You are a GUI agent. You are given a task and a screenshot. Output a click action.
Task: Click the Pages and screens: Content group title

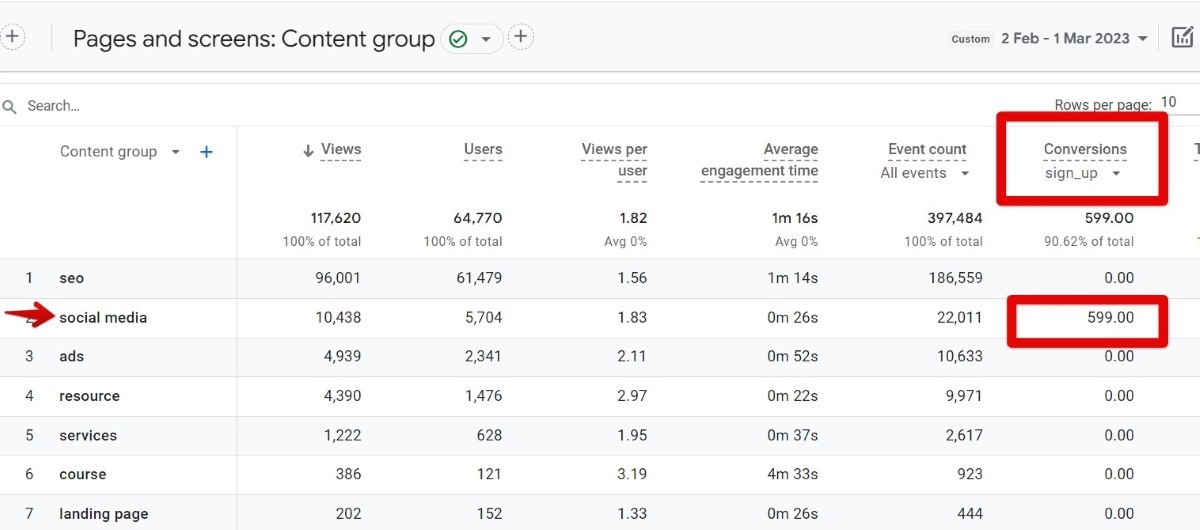tap(254, 39)
